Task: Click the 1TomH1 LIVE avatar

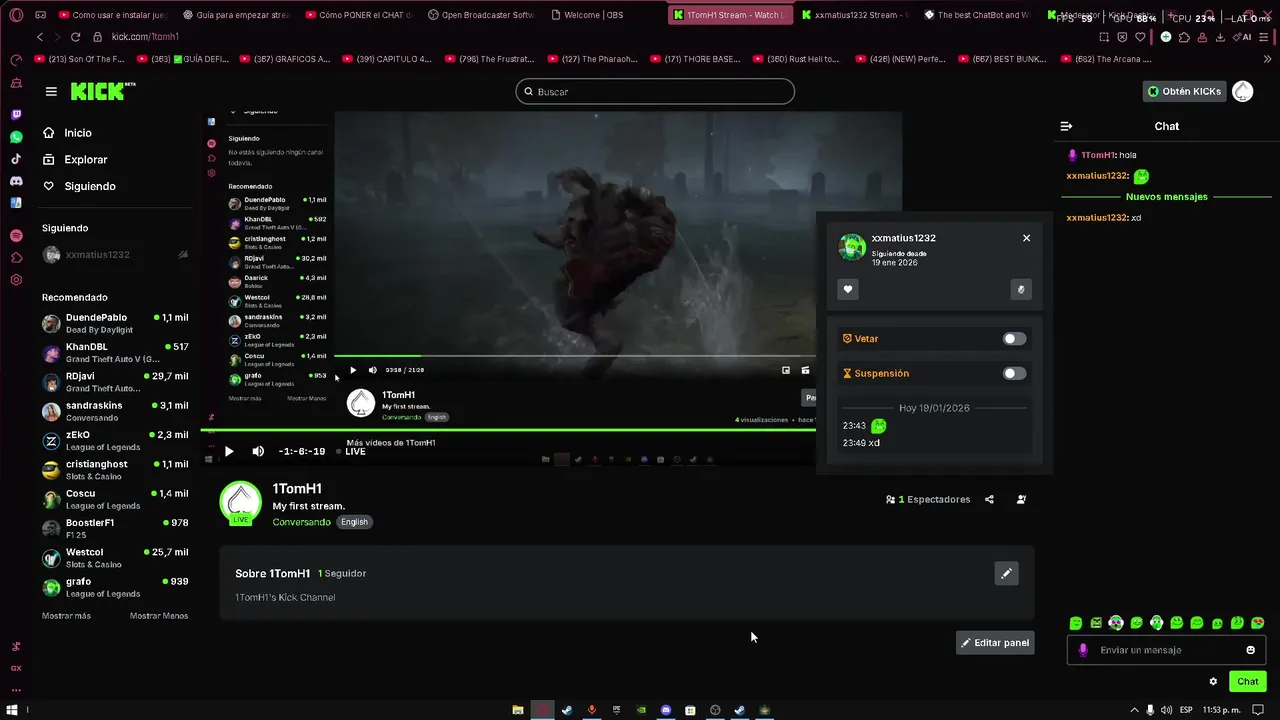Action: click(x=240, y=503)
